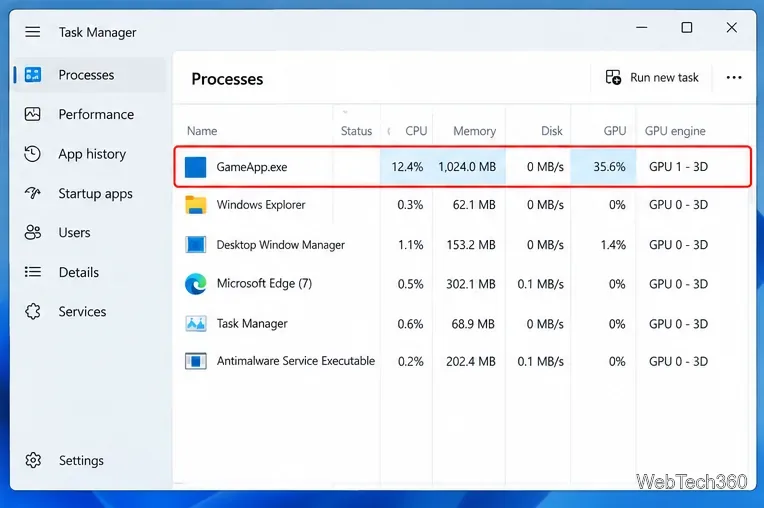This screenshot has width=764, height=508.
Task: Click the GameApp.exe blue square icon
Action: 195,167
